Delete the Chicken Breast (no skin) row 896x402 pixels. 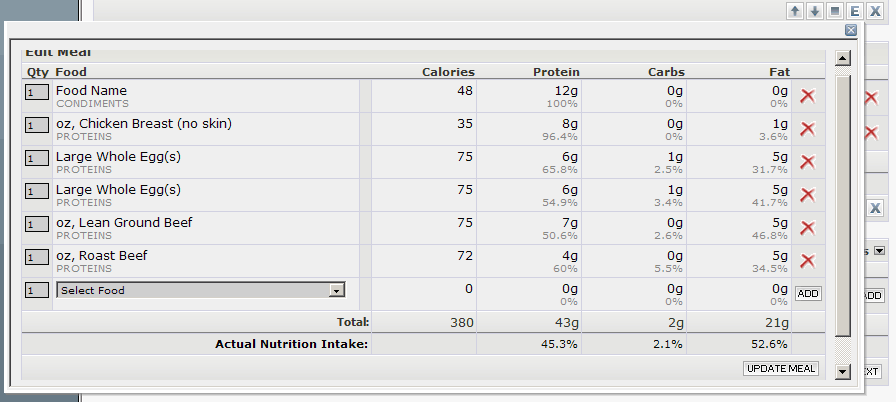[808, 129]
